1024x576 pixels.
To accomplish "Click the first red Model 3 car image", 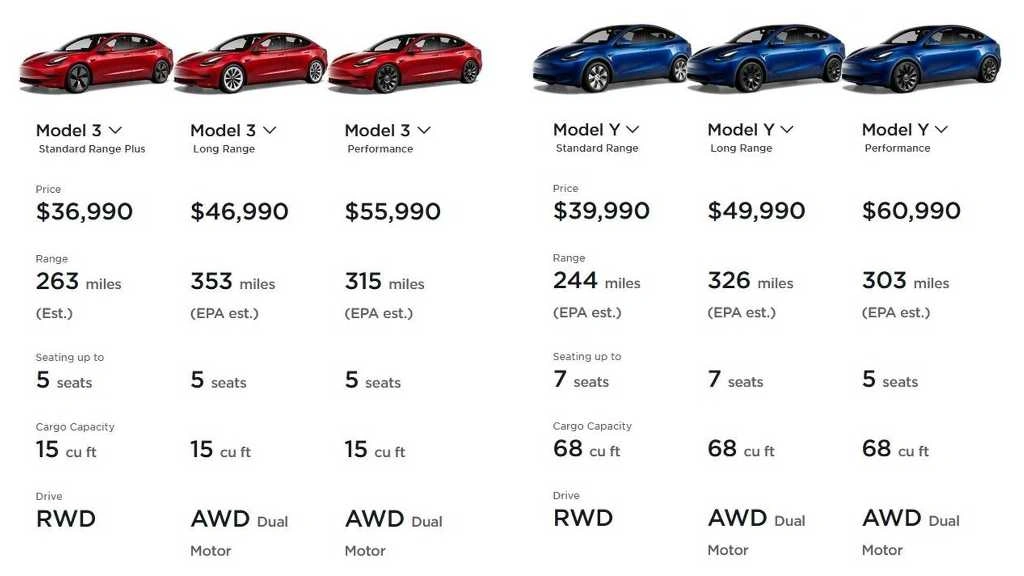I will [x=96, y=62].
